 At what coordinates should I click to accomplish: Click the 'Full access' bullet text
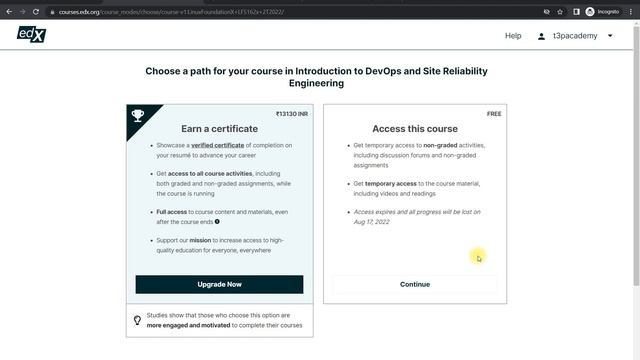171,212
